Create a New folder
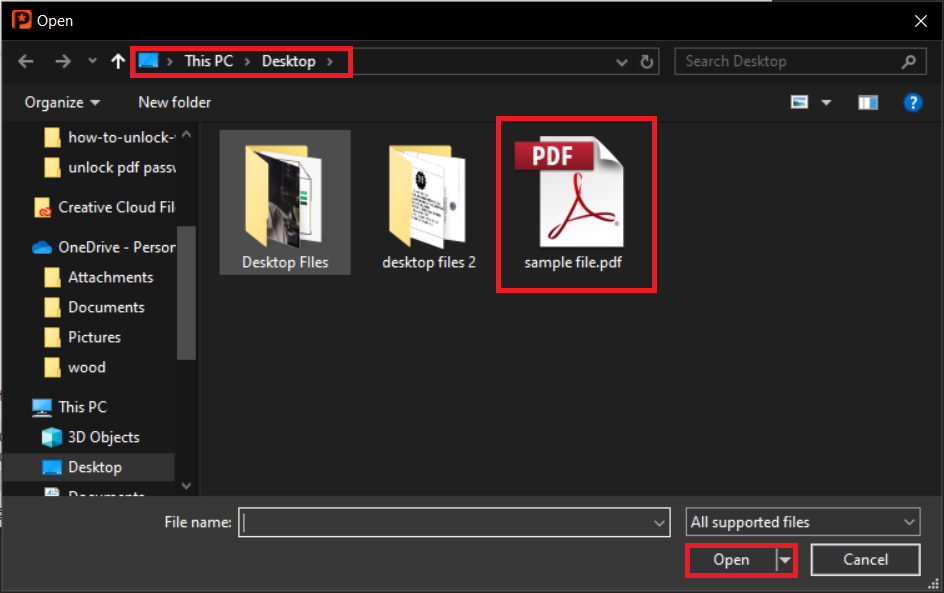 [x=174, y=102]
